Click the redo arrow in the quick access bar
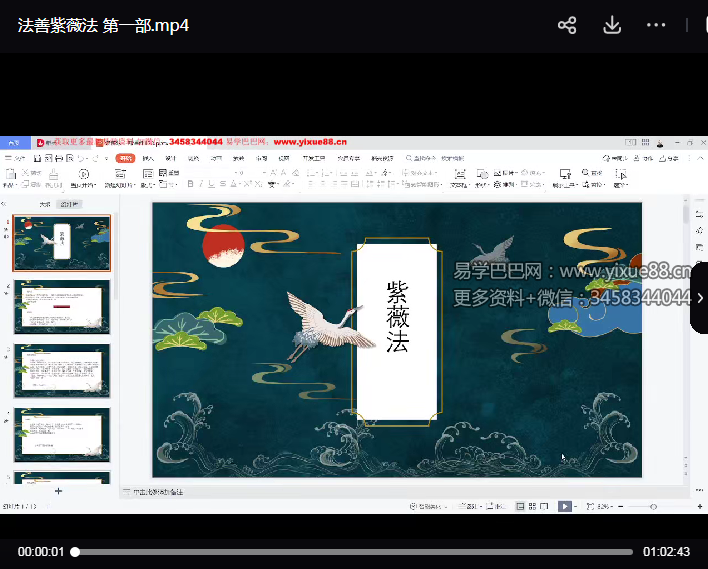The height and width of the screenshot is (569, 708). tap(95, 158)
